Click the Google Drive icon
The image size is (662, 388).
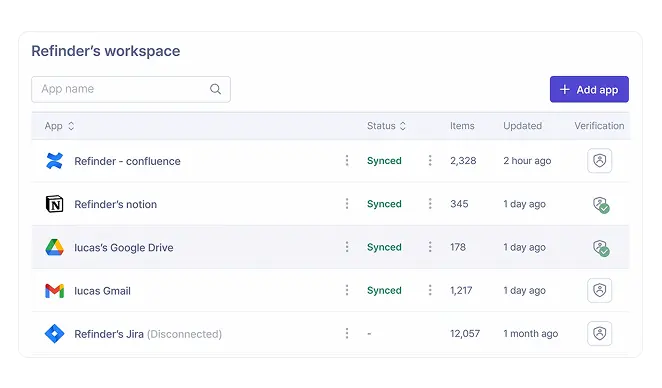[x=54, y=247]
